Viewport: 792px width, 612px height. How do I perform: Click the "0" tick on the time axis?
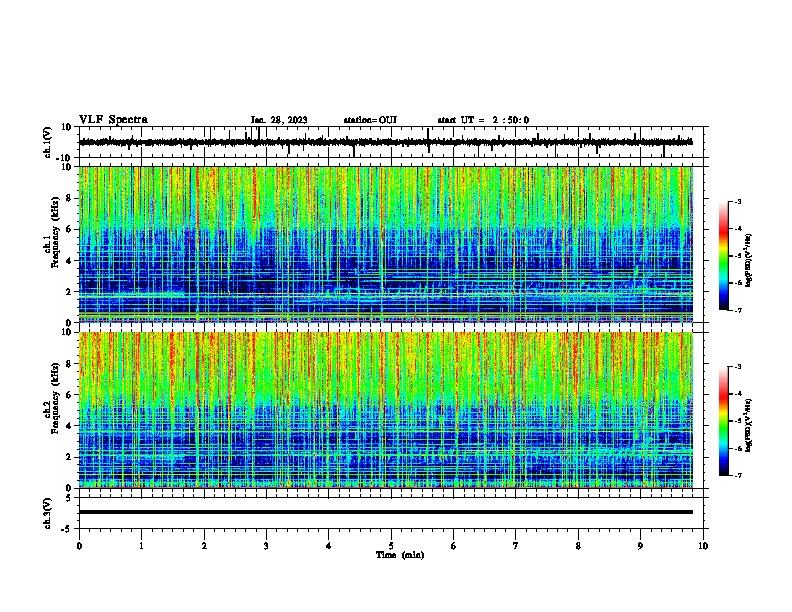79,546
